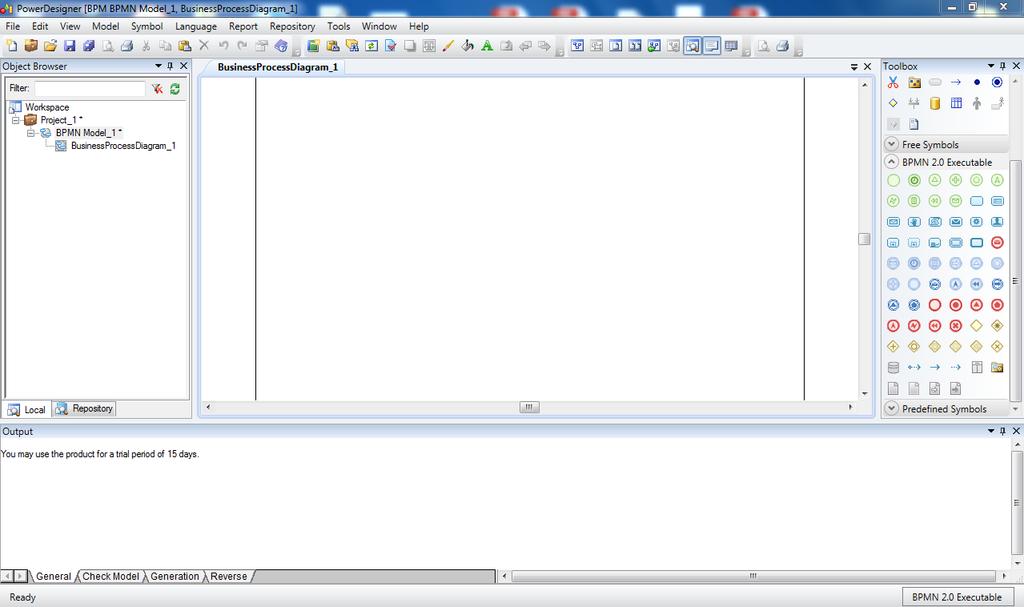Collapse the Project_1 tree node

point(16,120)
